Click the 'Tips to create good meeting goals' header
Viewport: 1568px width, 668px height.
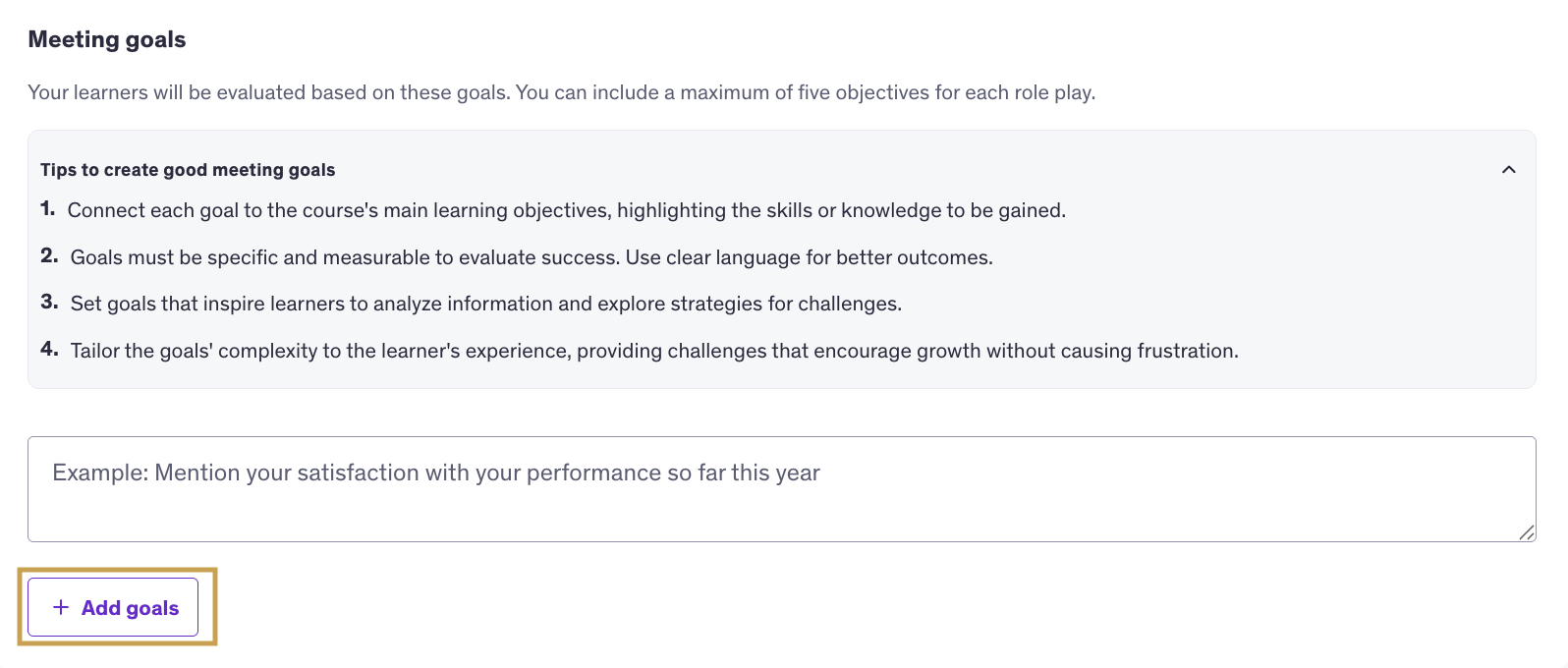click(188, 170)
